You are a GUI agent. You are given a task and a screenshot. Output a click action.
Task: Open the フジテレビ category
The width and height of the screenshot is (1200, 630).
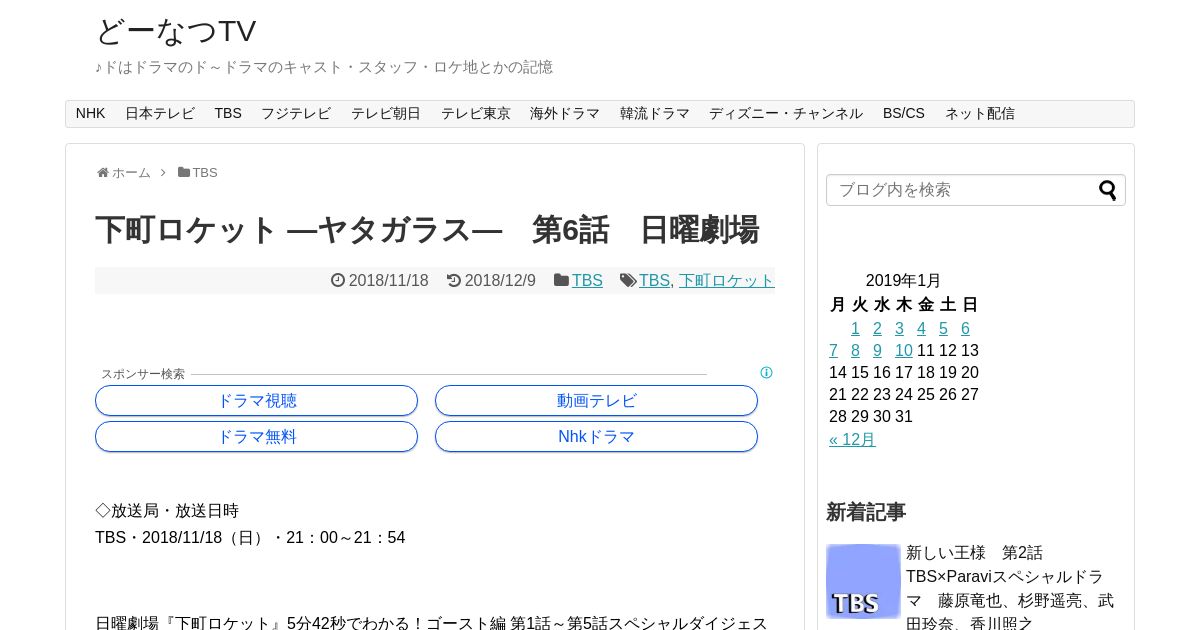(296, 114)
